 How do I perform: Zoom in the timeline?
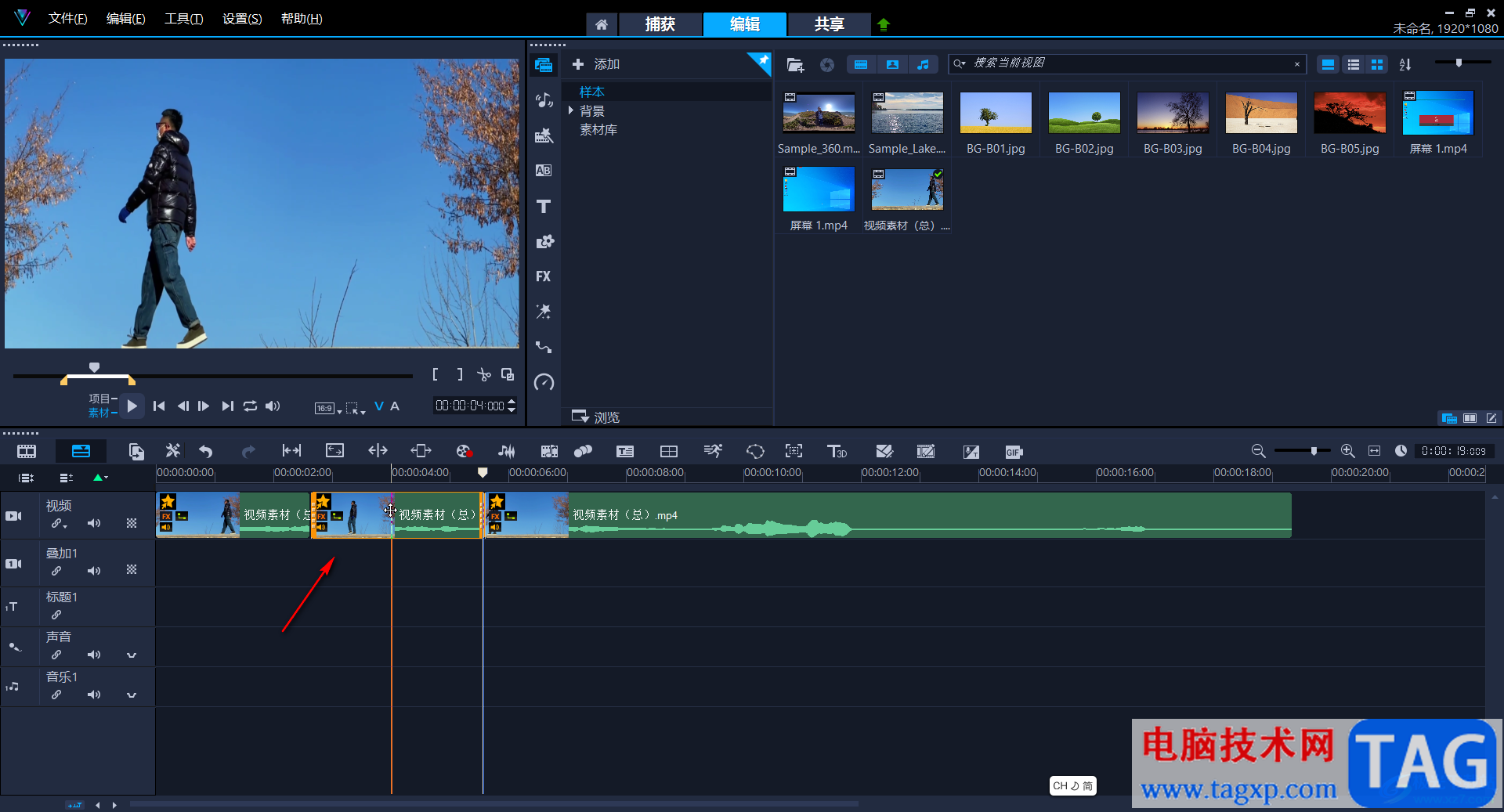click(1347, 451)
